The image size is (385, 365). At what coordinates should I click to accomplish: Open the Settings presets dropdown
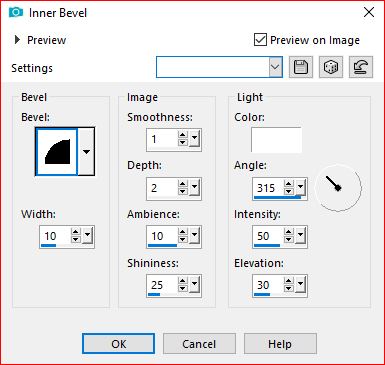tap(275, 67)
